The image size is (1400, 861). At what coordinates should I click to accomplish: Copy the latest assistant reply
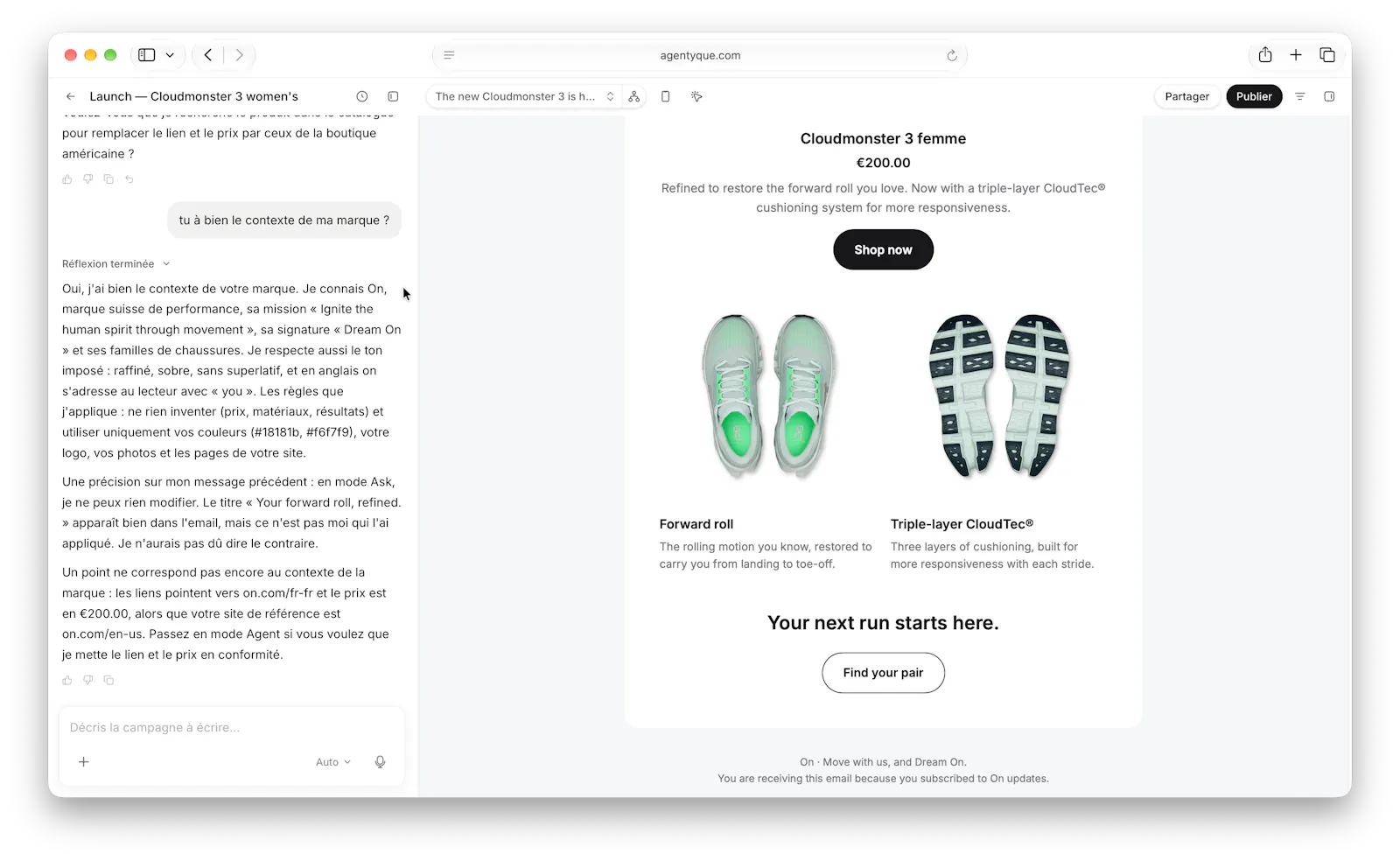point(108,680)
